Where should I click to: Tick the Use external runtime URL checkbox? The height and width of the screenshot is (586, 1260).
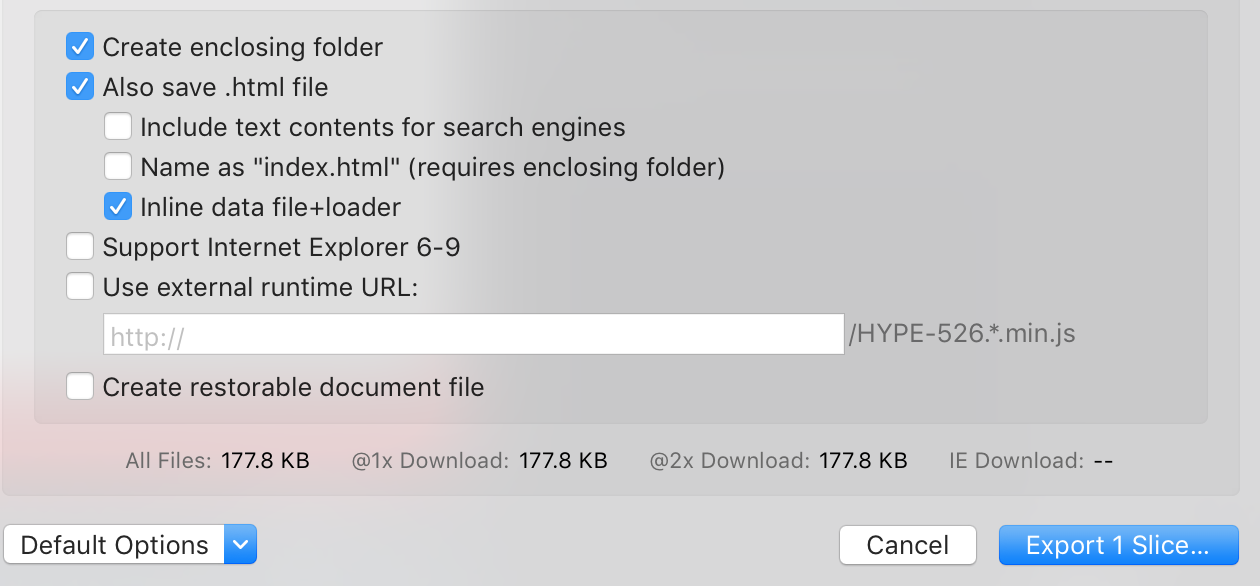pos(80,287)
